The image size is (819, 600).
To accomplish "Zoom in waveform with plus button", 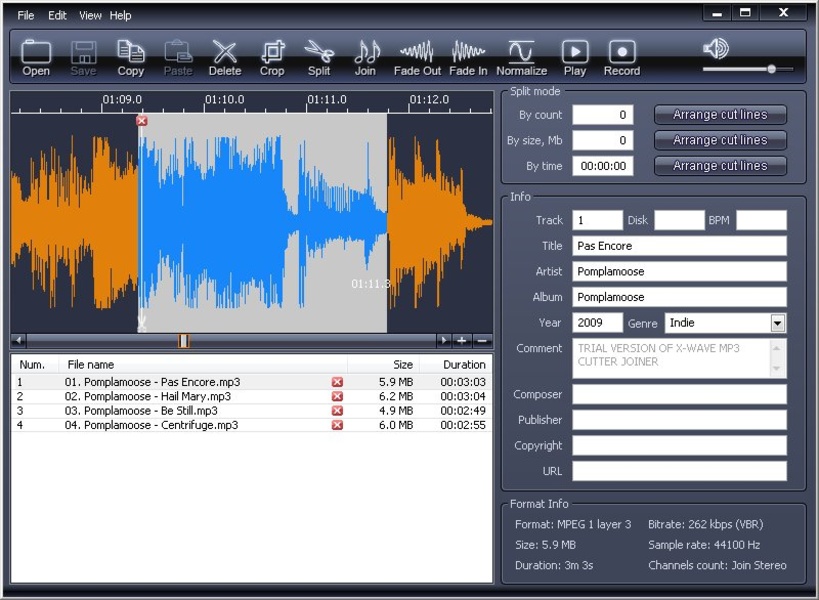I will [462, 341].
